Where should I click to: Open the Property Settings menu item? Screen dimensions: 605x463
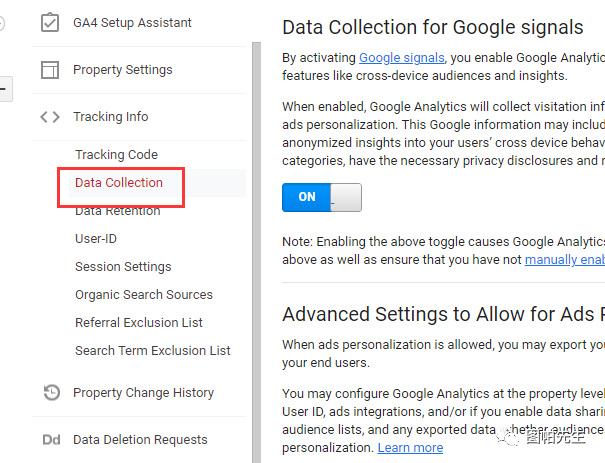point(122,70)
